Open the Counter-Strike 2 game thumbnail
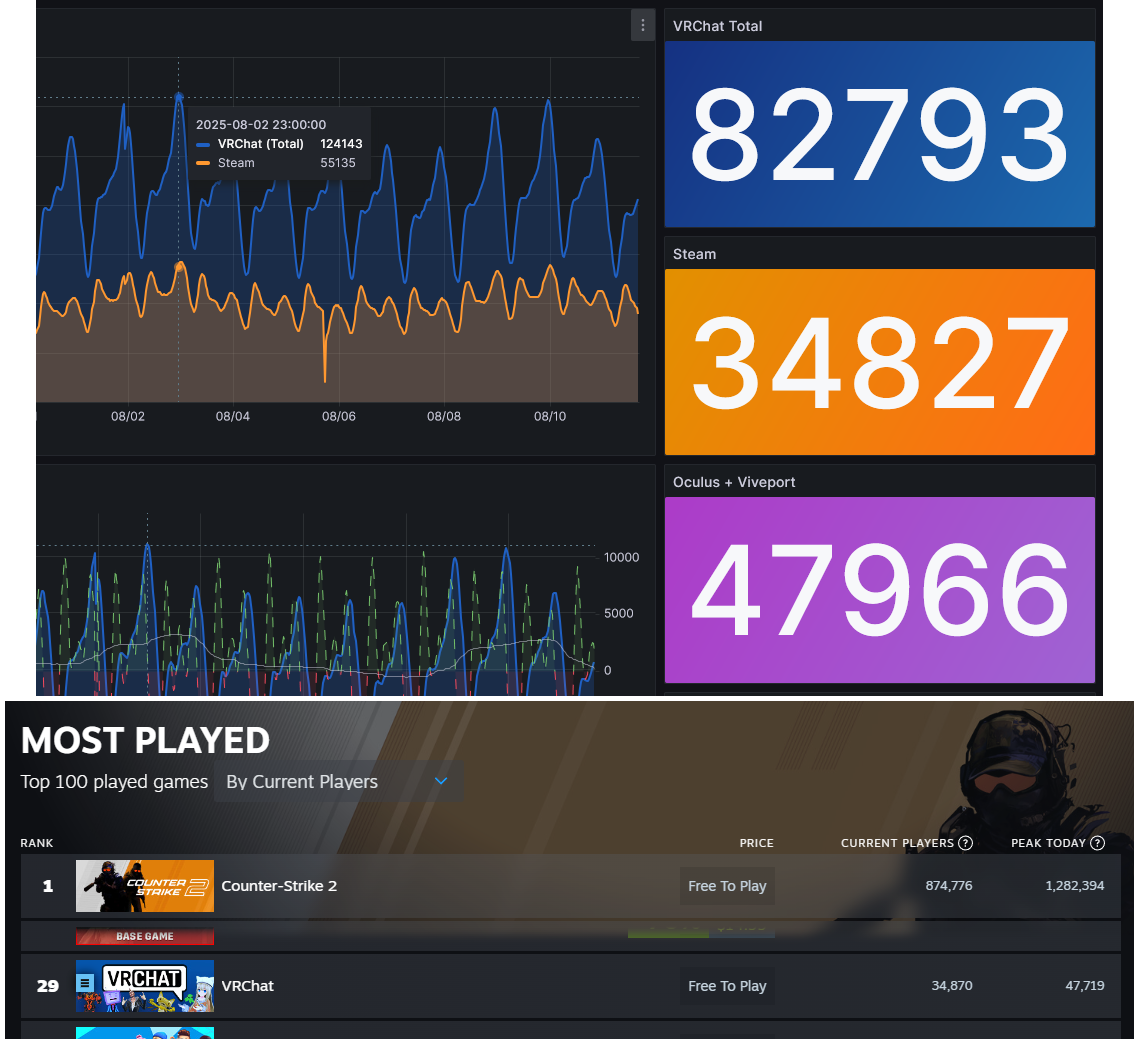Screen dimensions: 1144x1039 pyautogui.click(x=145, y=886)
